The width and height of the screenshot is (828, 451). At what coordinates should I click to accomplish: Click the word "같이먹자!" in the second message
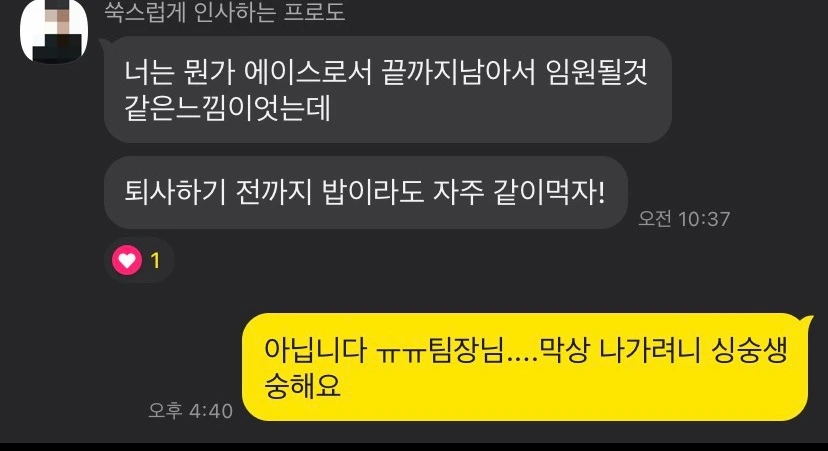click(549, 192)
